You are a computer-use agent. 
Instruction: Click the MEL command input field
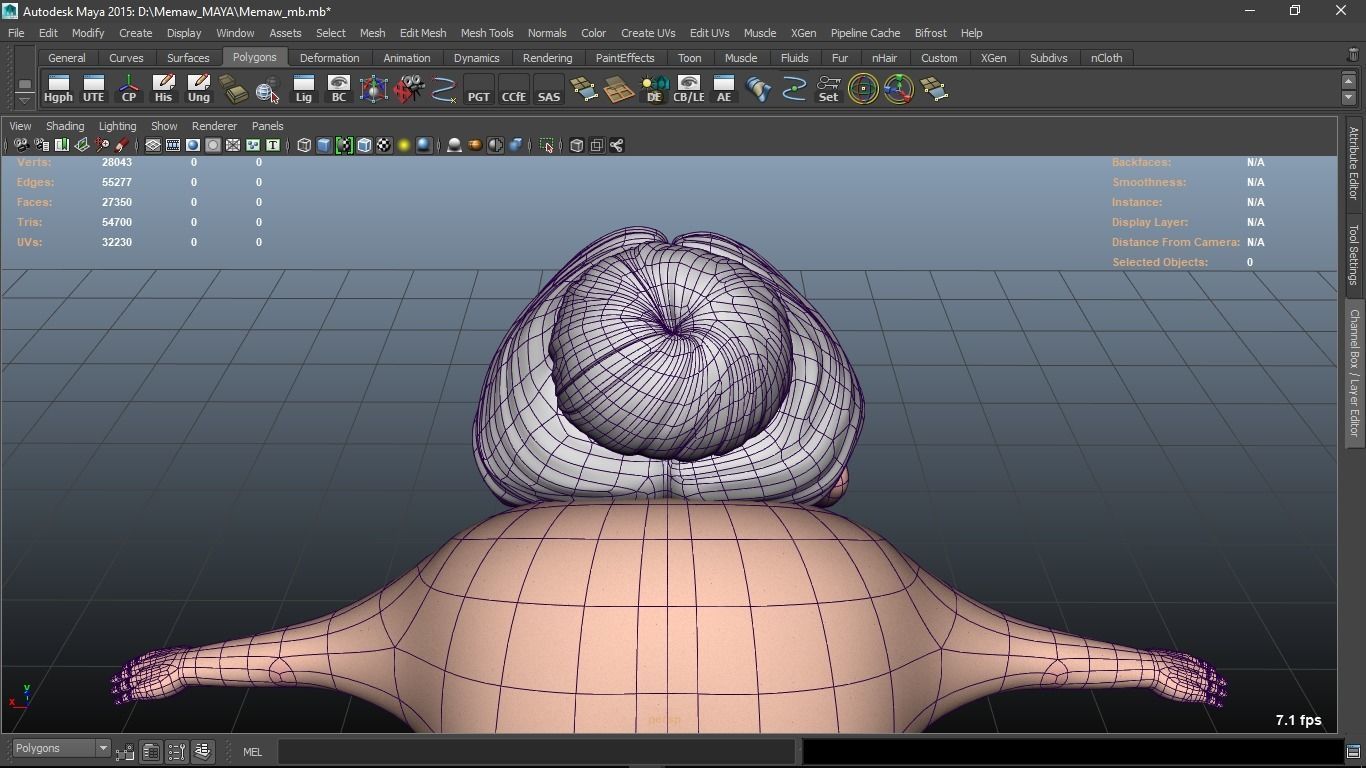[x=536, y=751]
